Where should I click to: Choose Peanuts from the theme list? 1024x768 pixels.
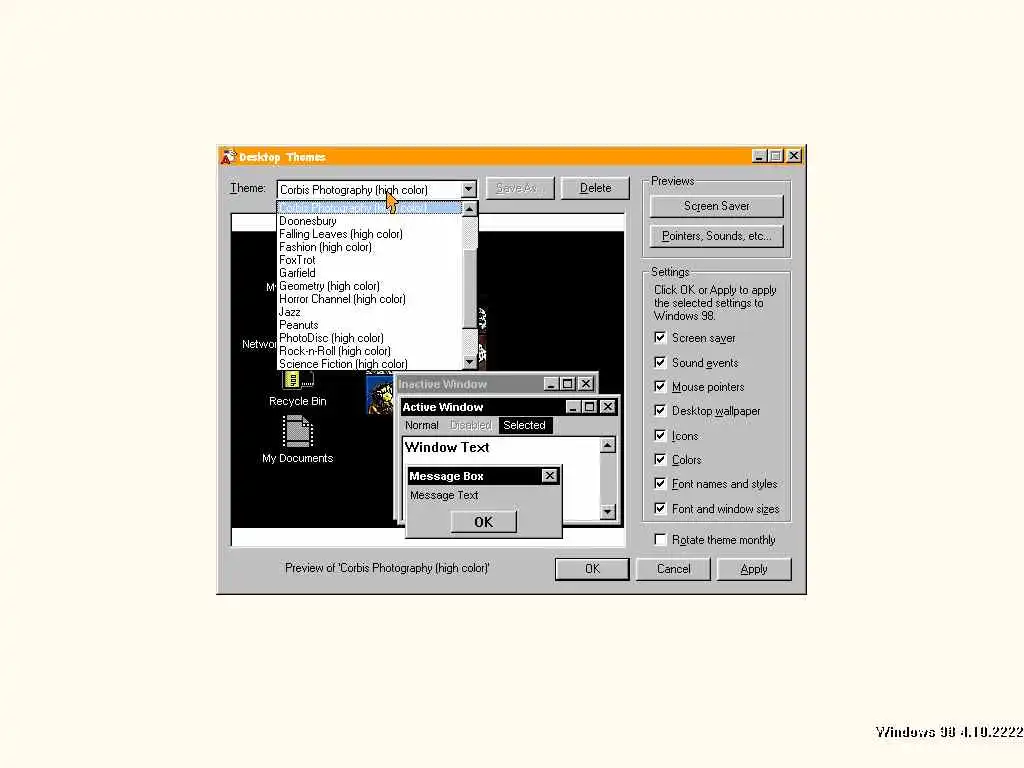(369, 325)
